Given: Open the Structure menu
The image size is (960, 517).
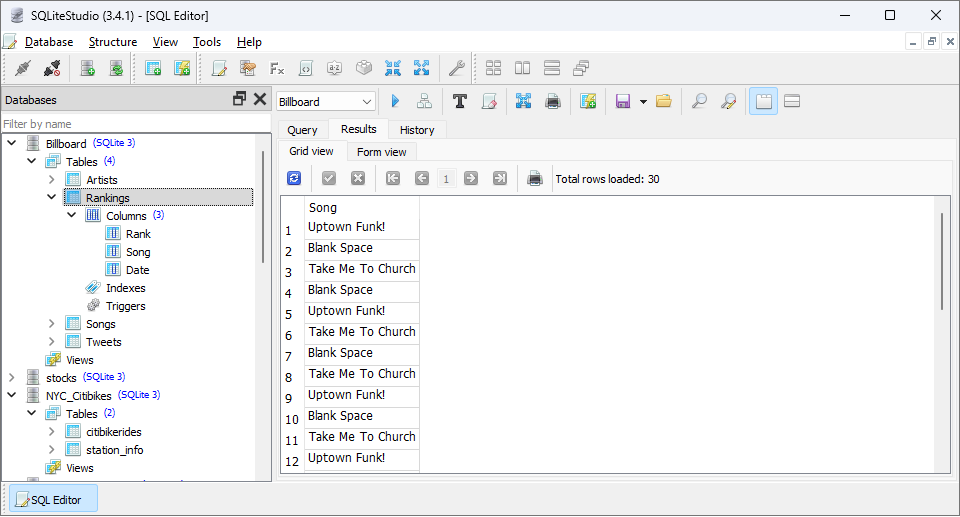Looking at the screenshot, I should click(113, 42).
